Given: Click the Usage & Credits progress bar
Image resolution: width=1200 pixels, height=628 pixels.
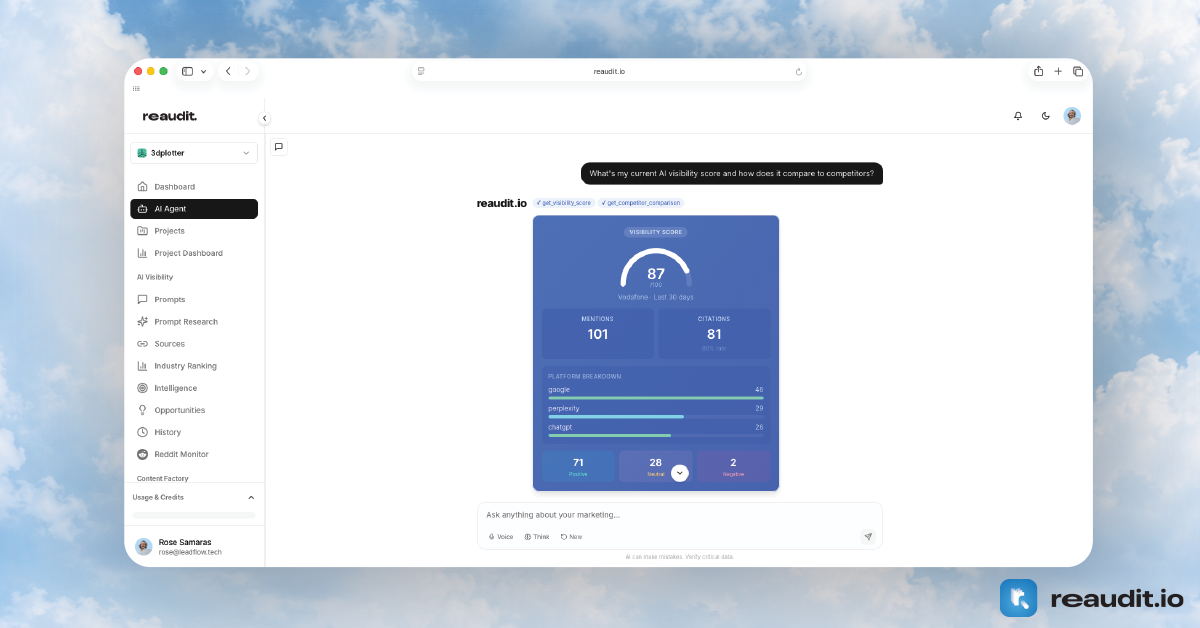Looking at the screenshot, I should click(194, 515).
